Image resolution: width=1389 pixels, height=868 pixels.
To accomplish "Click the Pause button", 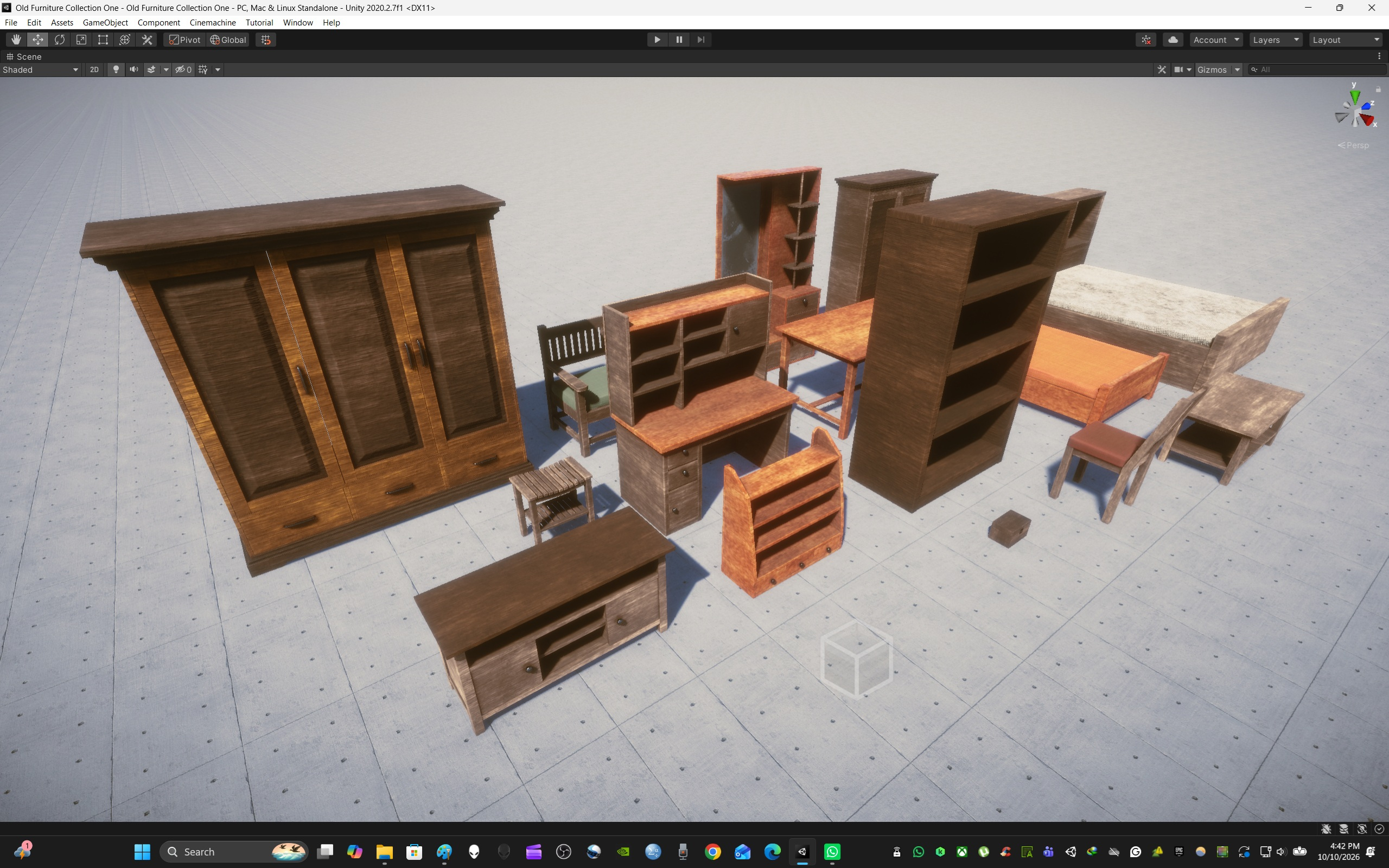I will coord(679,40).
